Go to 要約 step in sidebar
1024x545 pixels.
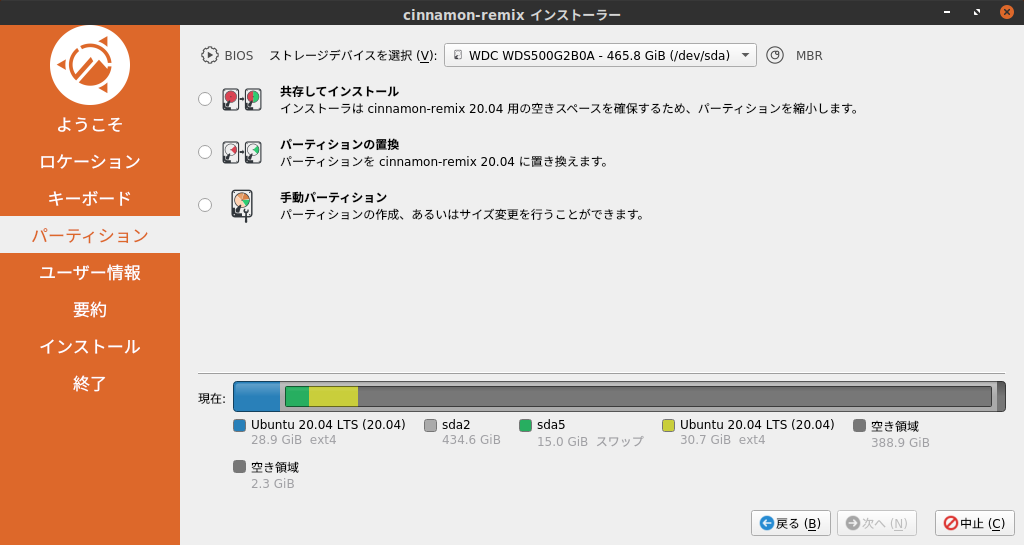89,309
